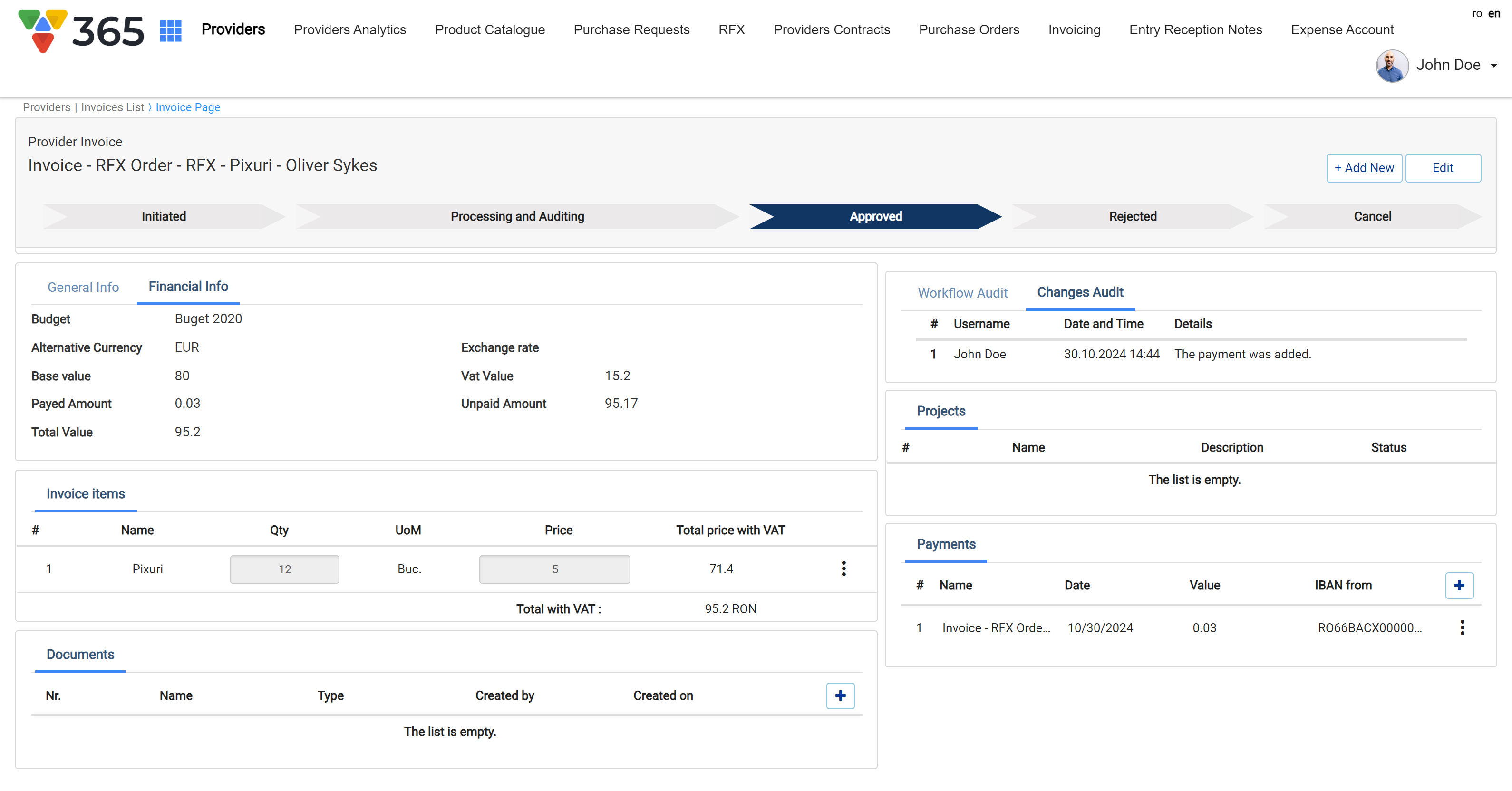This screenshot has height=791, width=1512.
Task: Open the Workflow Audit tab
Action: tap(962, 293)
